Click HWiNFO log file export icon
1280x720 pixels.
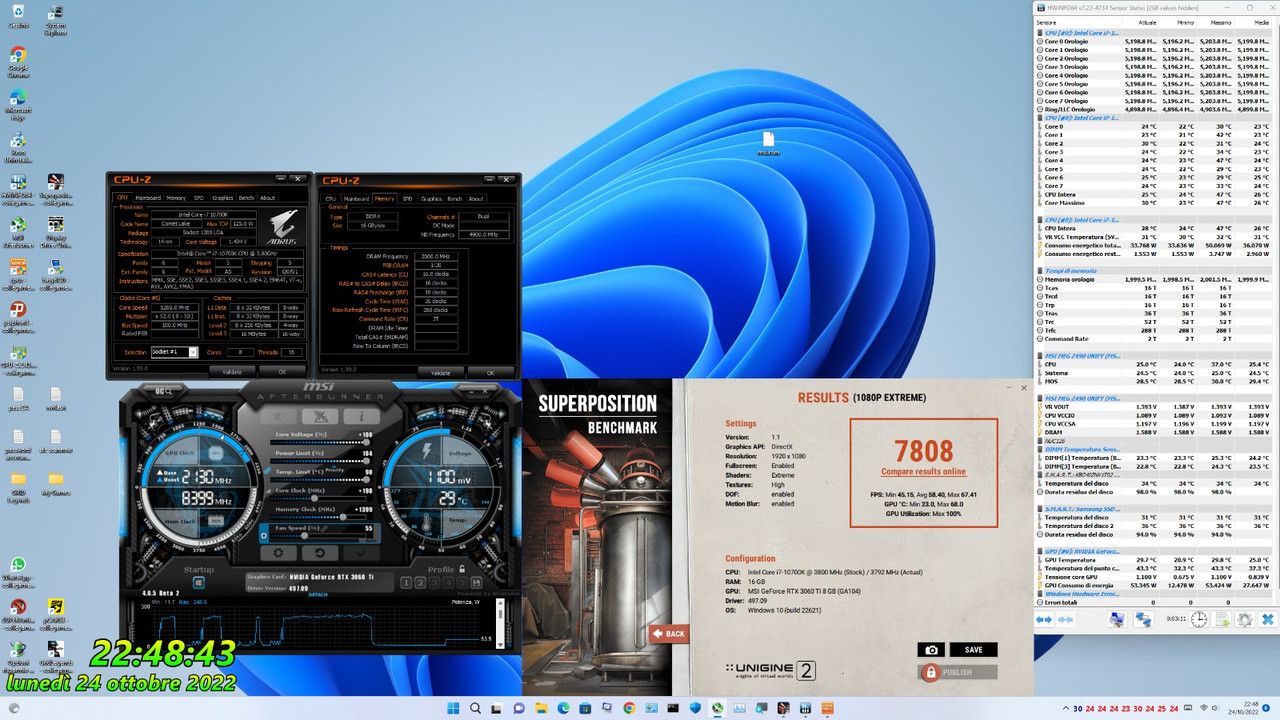[1221, 620]
